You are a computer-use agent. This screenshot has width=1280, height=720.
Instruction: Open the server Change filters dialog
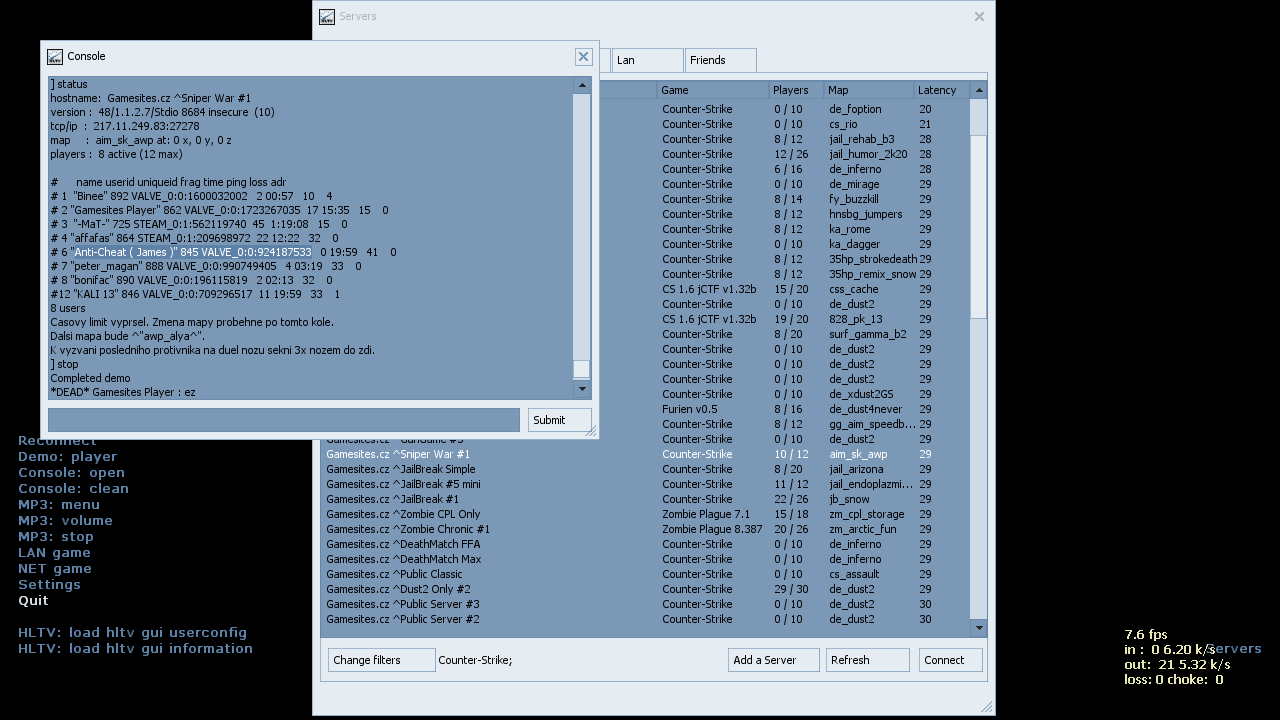pos(380,659)
